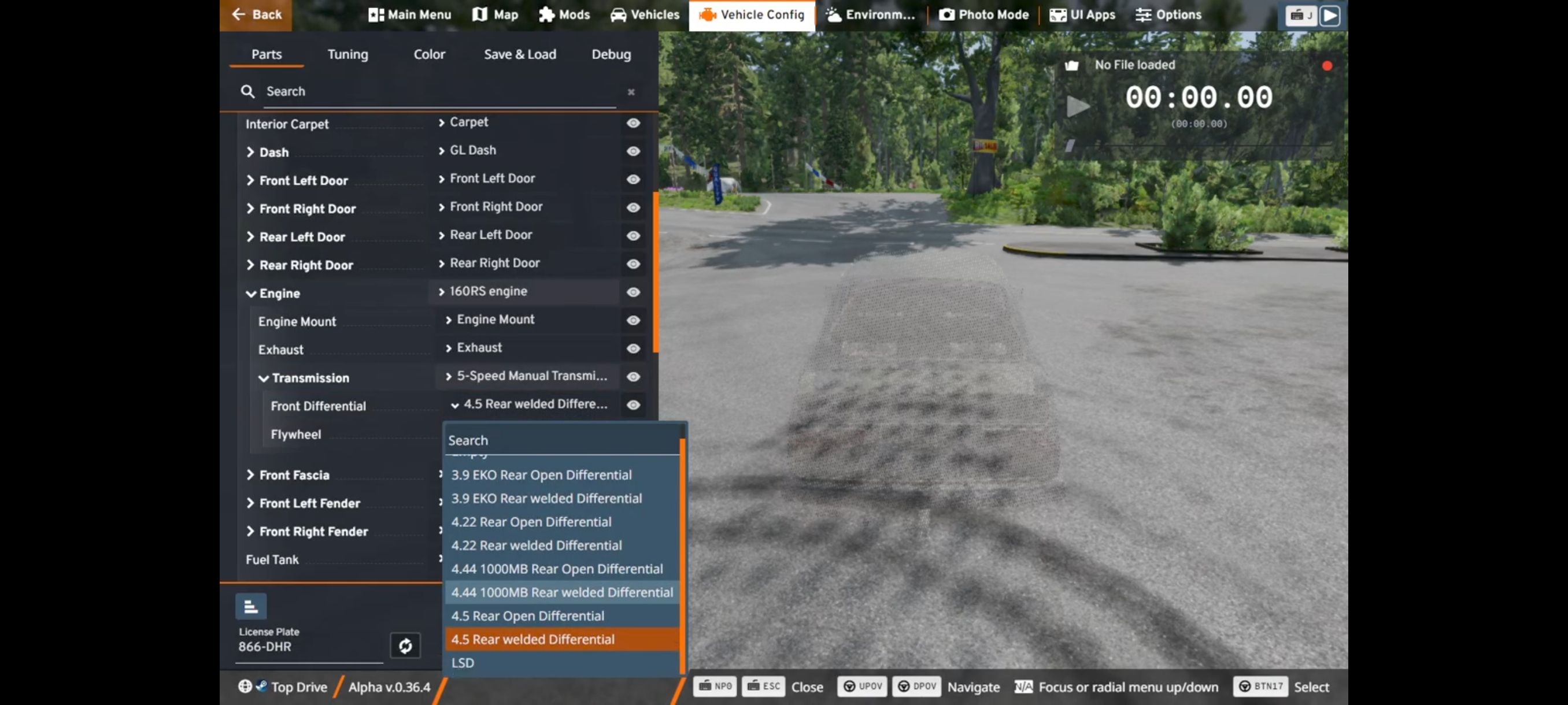Expand the Front Fascia tree item

[251, 475]
